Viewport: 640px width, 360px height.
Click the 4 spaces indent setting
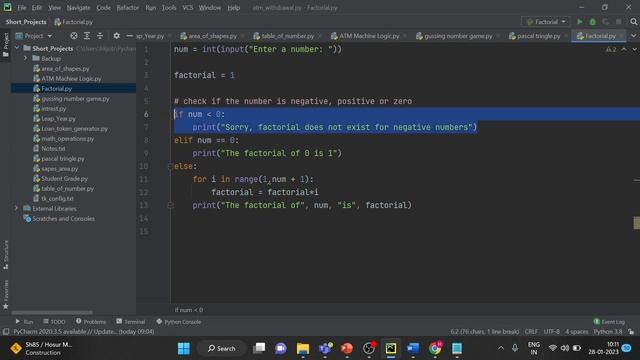pyautogui.click(x=576, y=331)
